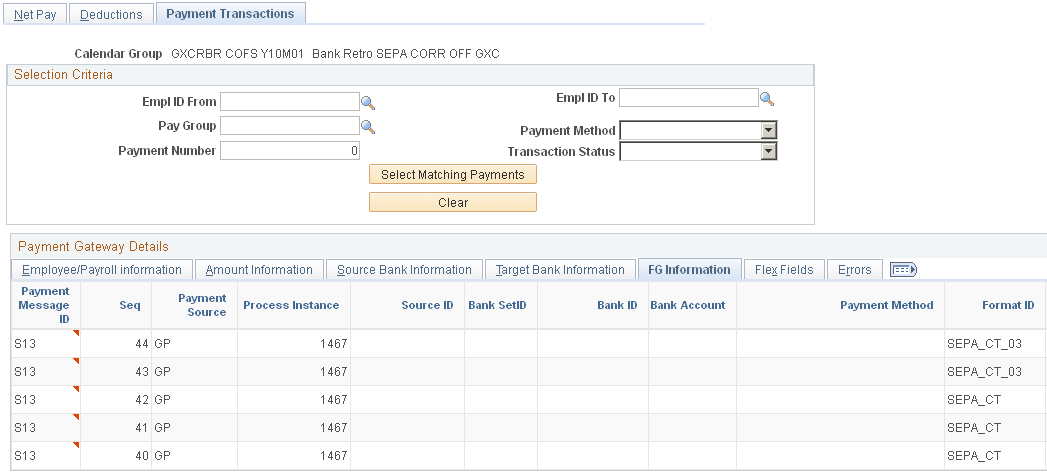The image size is (1047, 476).
Task: Switch to the Deductions tab
Action: point(111,14)
